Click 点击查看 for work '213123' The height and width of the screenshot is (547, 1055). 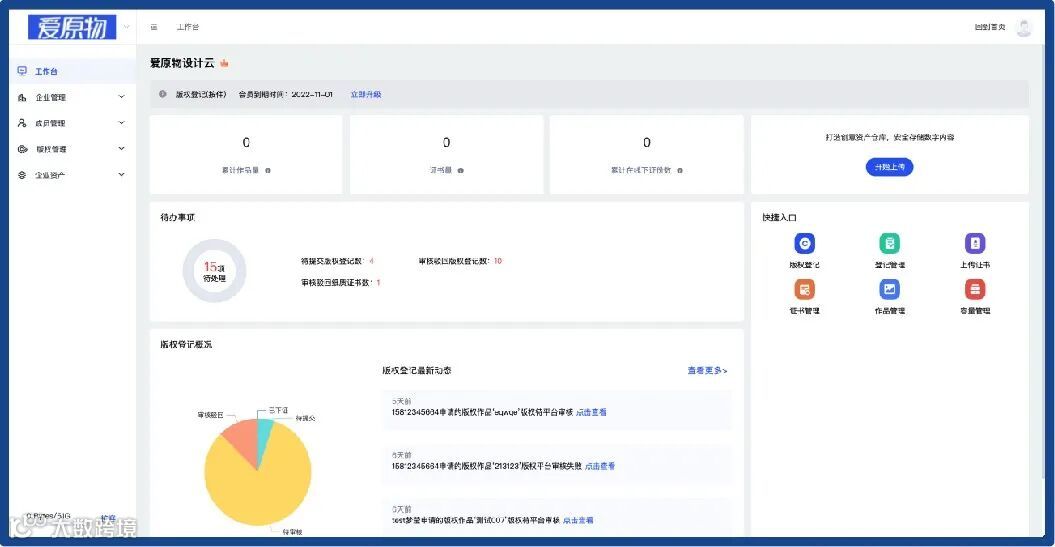[x=600, y=466]
